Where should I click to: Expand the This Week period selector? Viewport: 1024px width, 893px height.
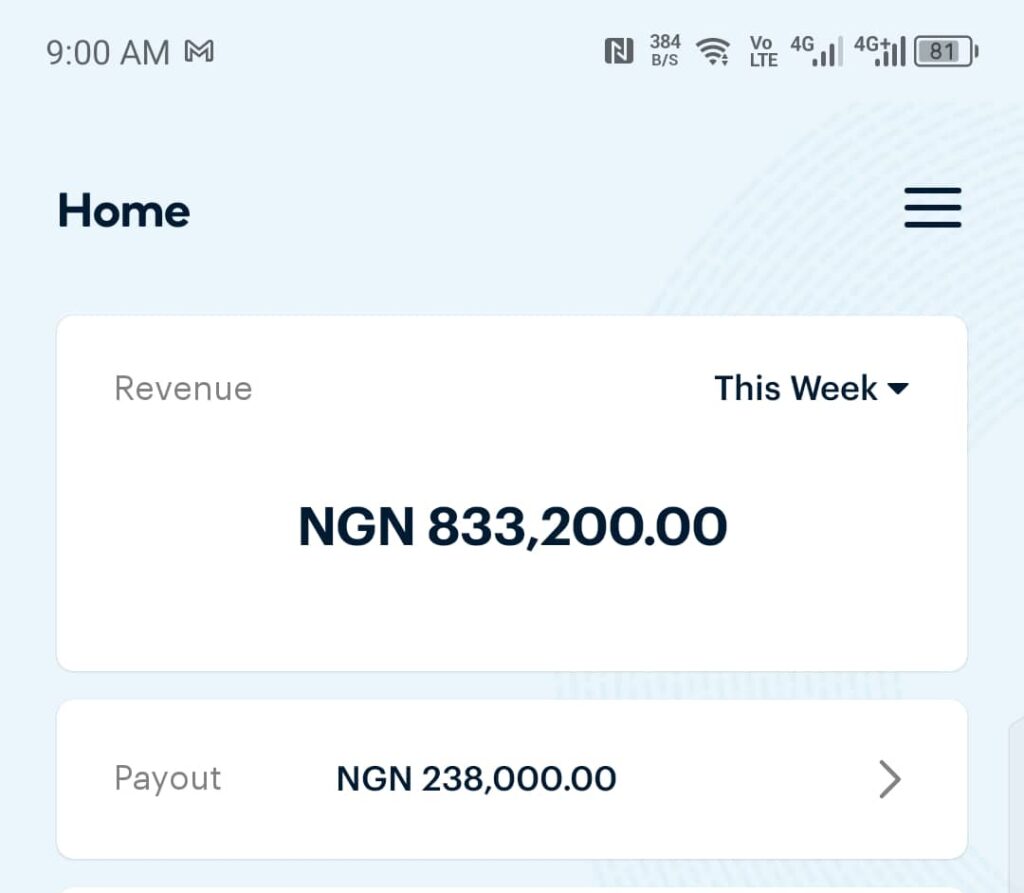click(796, 388)
